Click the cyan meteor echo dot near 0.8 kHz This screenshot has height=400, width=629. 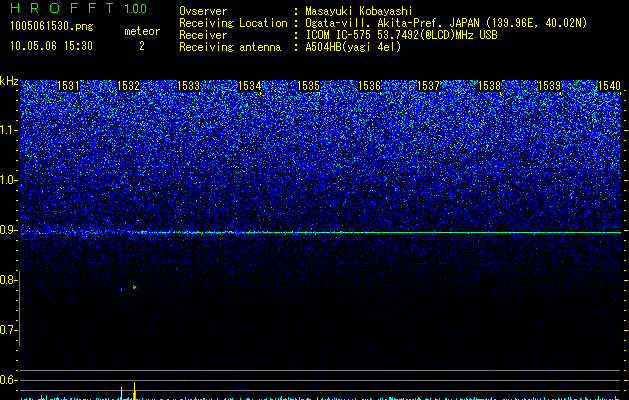click(x=134, y=287)
